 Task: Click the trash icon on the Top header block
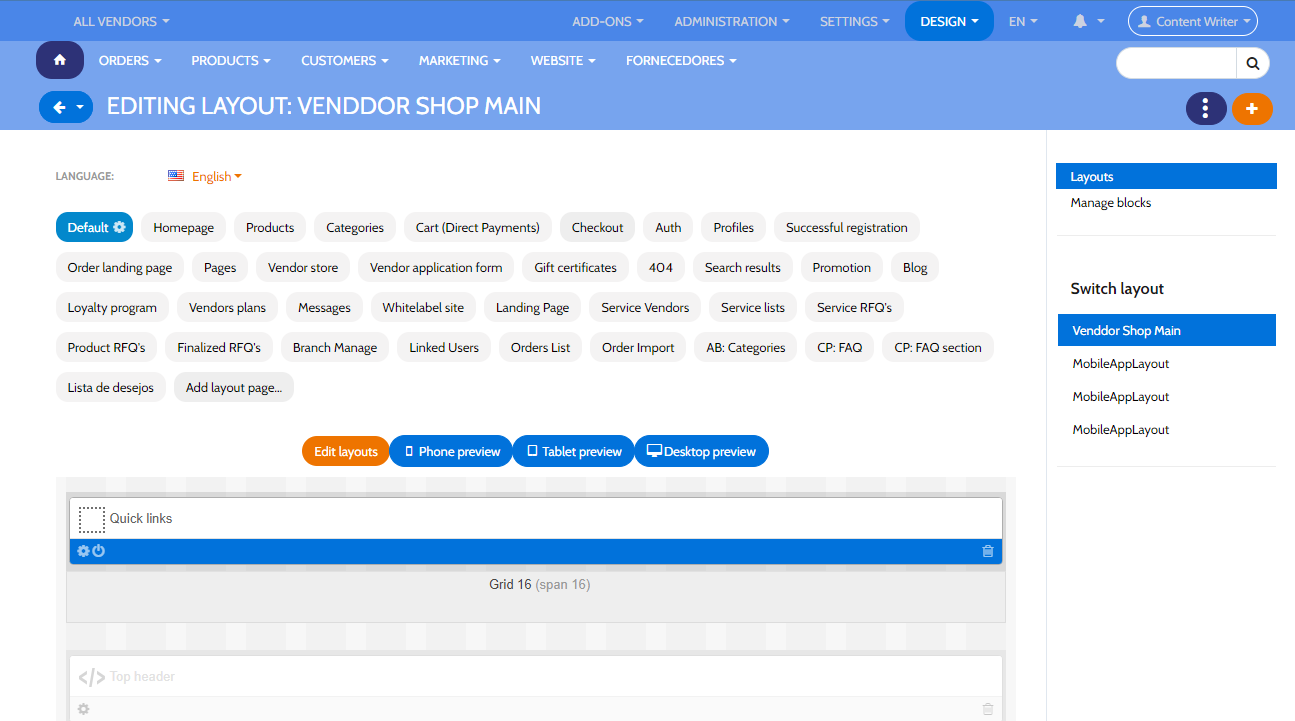(x=988, y=708)
